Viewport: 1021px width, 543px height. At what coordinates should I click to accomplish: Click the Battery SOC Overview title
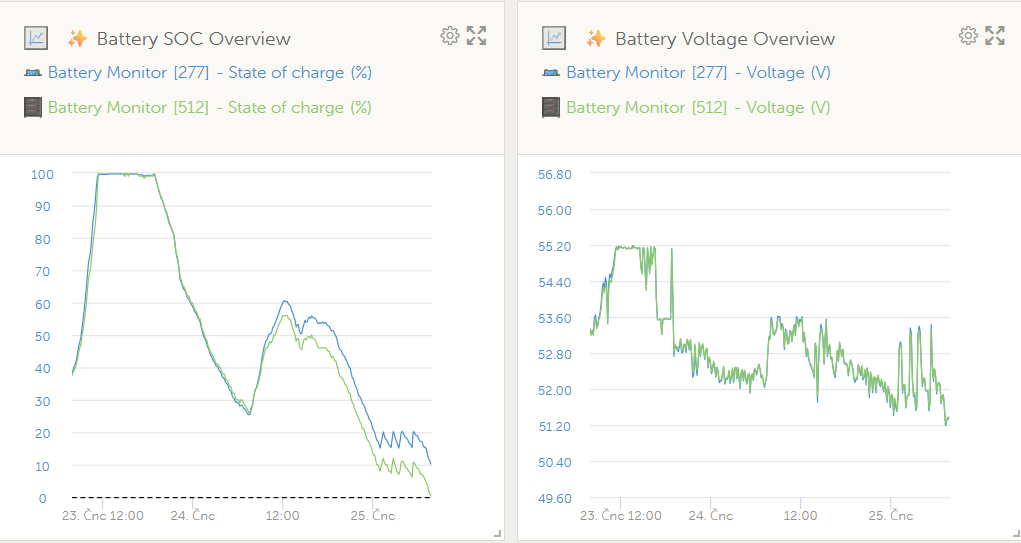(x=193, y=39)
